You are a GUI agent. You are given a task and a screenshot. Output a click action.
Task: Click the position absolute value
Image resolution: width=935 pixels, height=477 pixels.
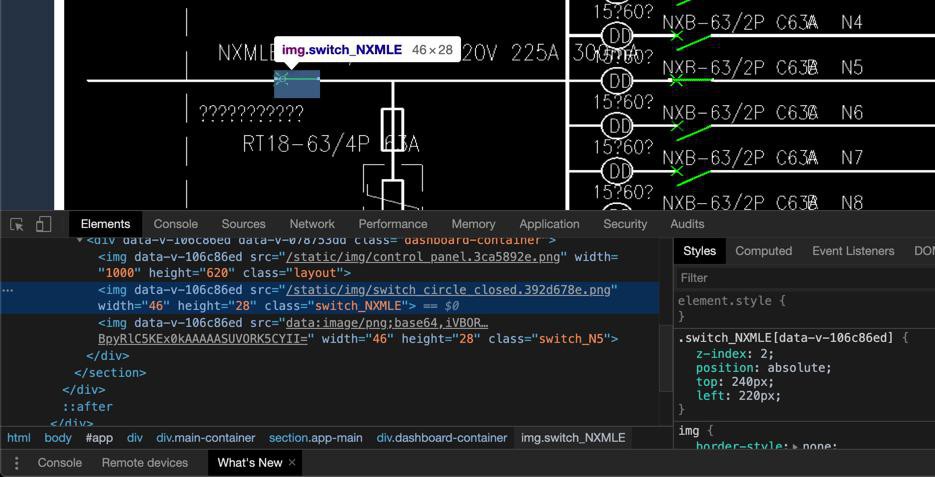pyautogui.click(x=795, y=367)
